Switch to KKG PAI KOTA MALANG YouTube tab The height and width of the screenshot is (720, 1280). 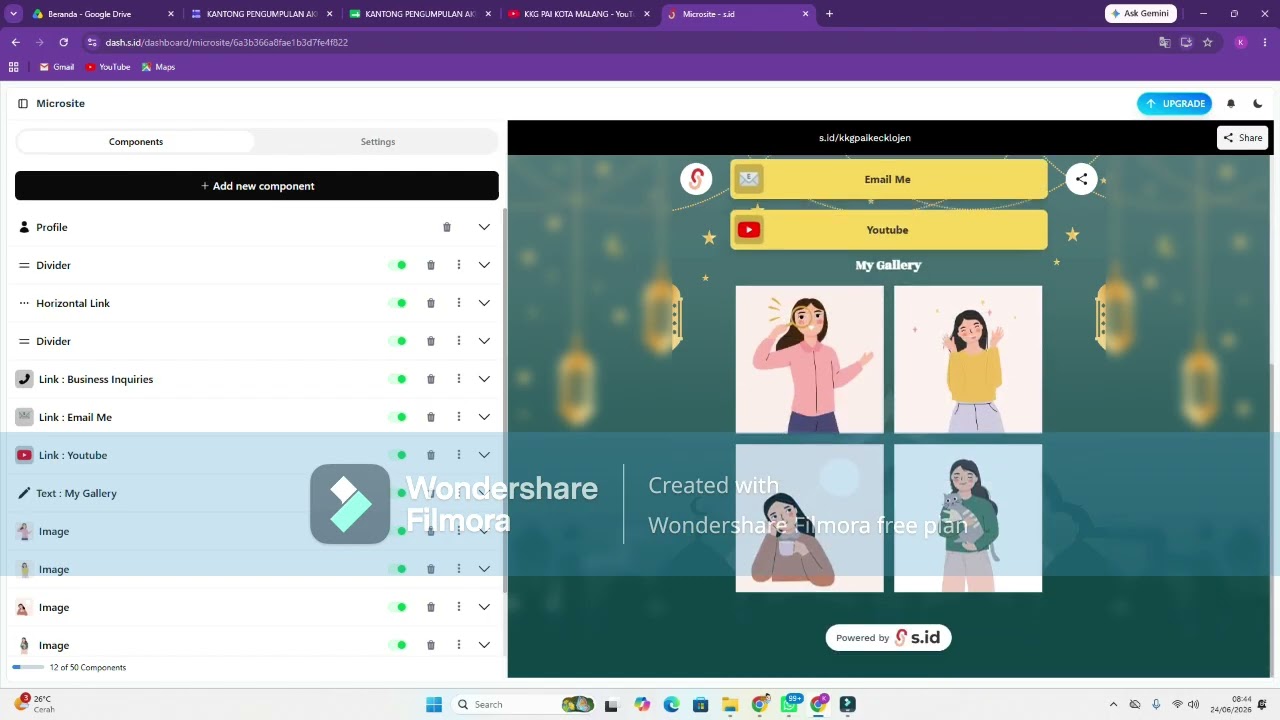pos(578,14)
